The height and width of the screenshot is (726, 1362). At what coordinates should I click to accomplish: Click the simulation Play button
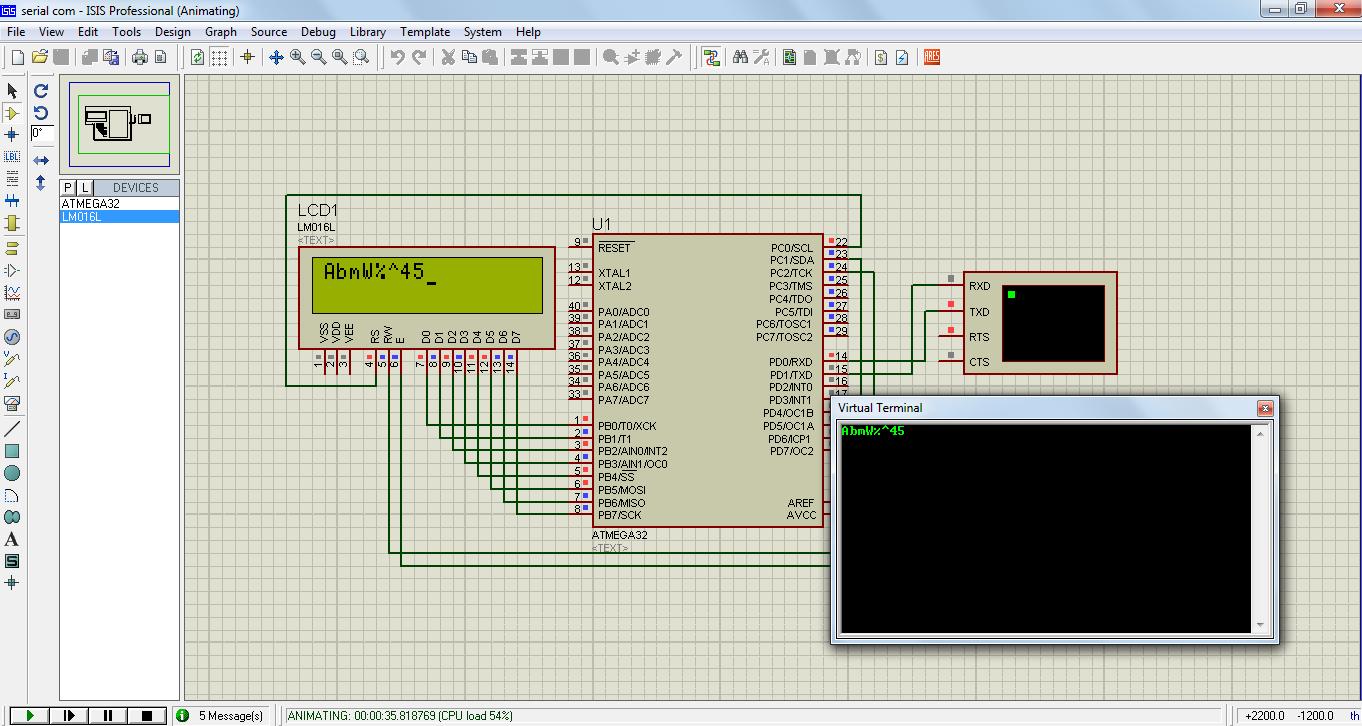coord(29,715)
